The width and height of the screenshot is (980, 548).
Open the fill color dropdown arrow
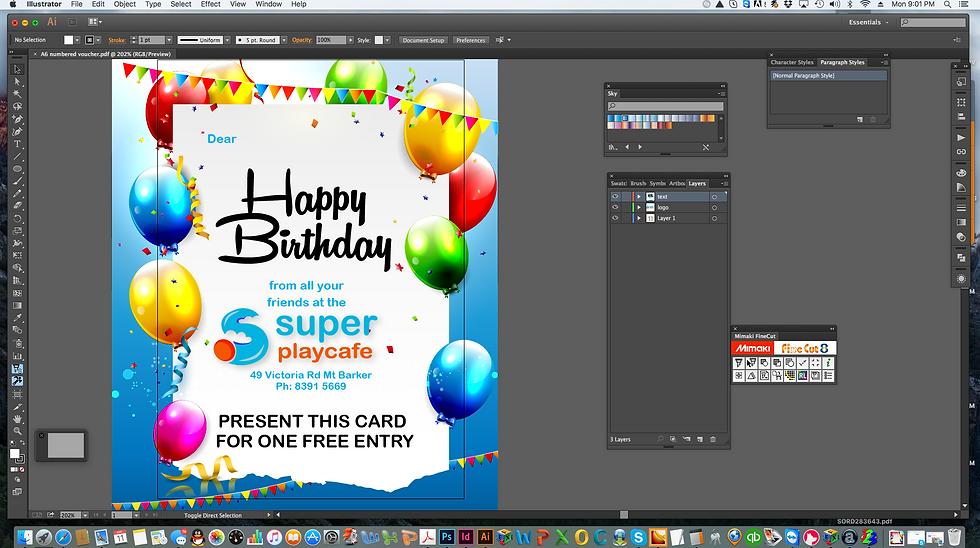coord(77,40)
